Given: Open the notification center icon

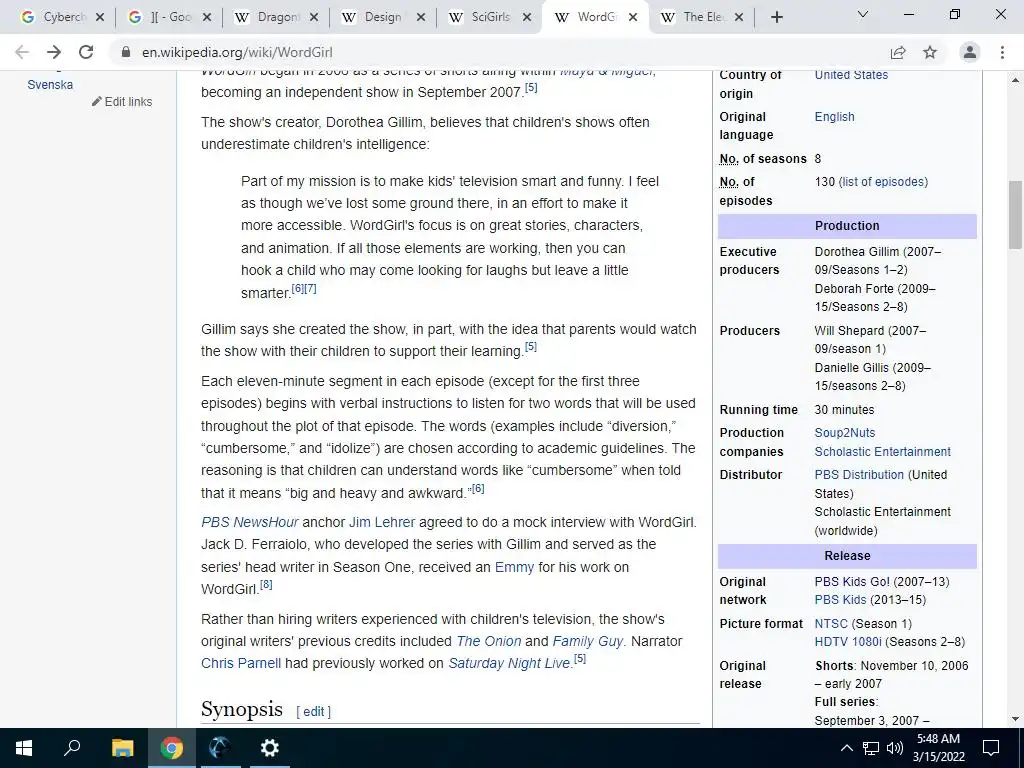Looking at the screenshot, I should tap(991, 748).
